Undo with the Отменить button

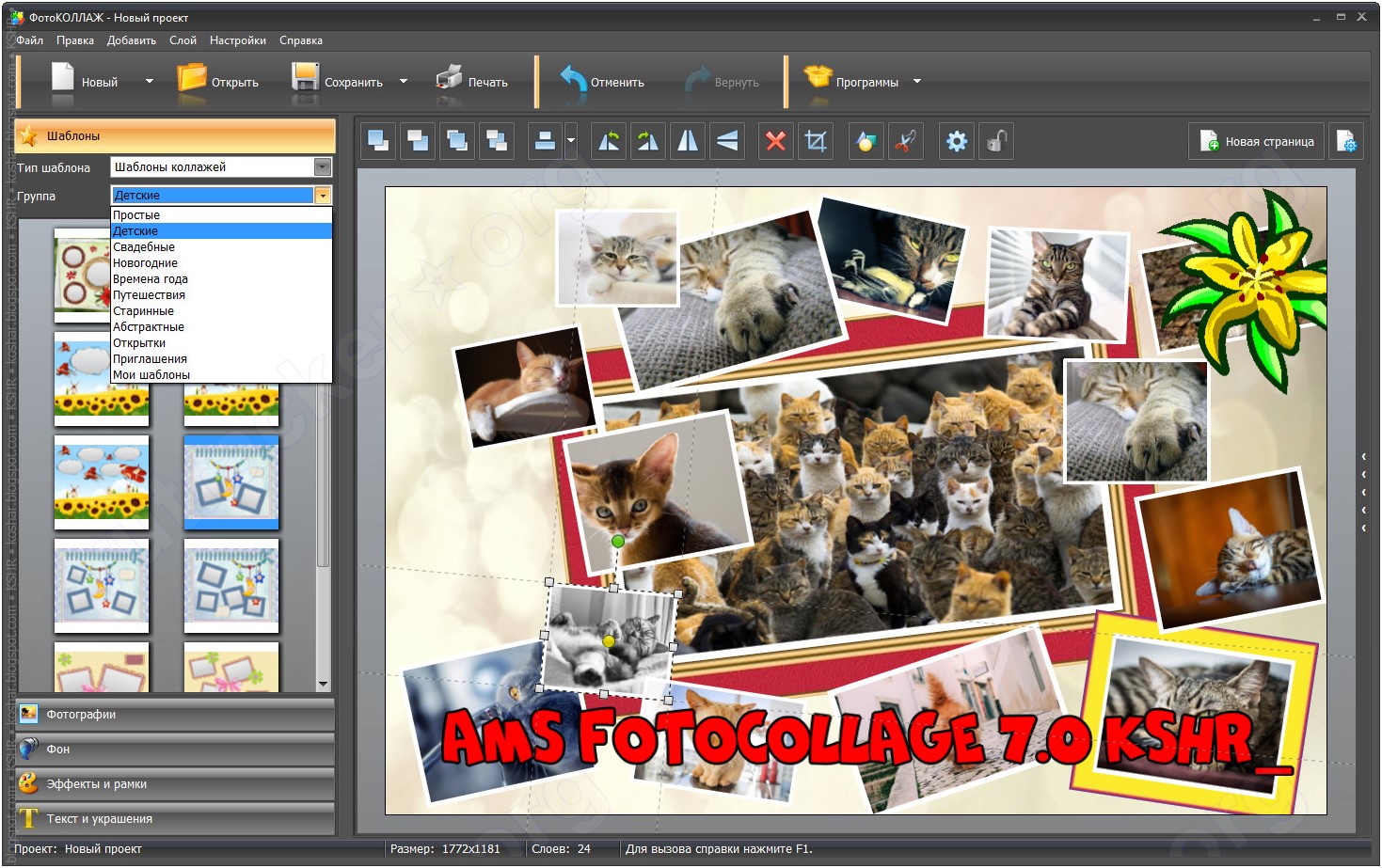tap(602, 82)
